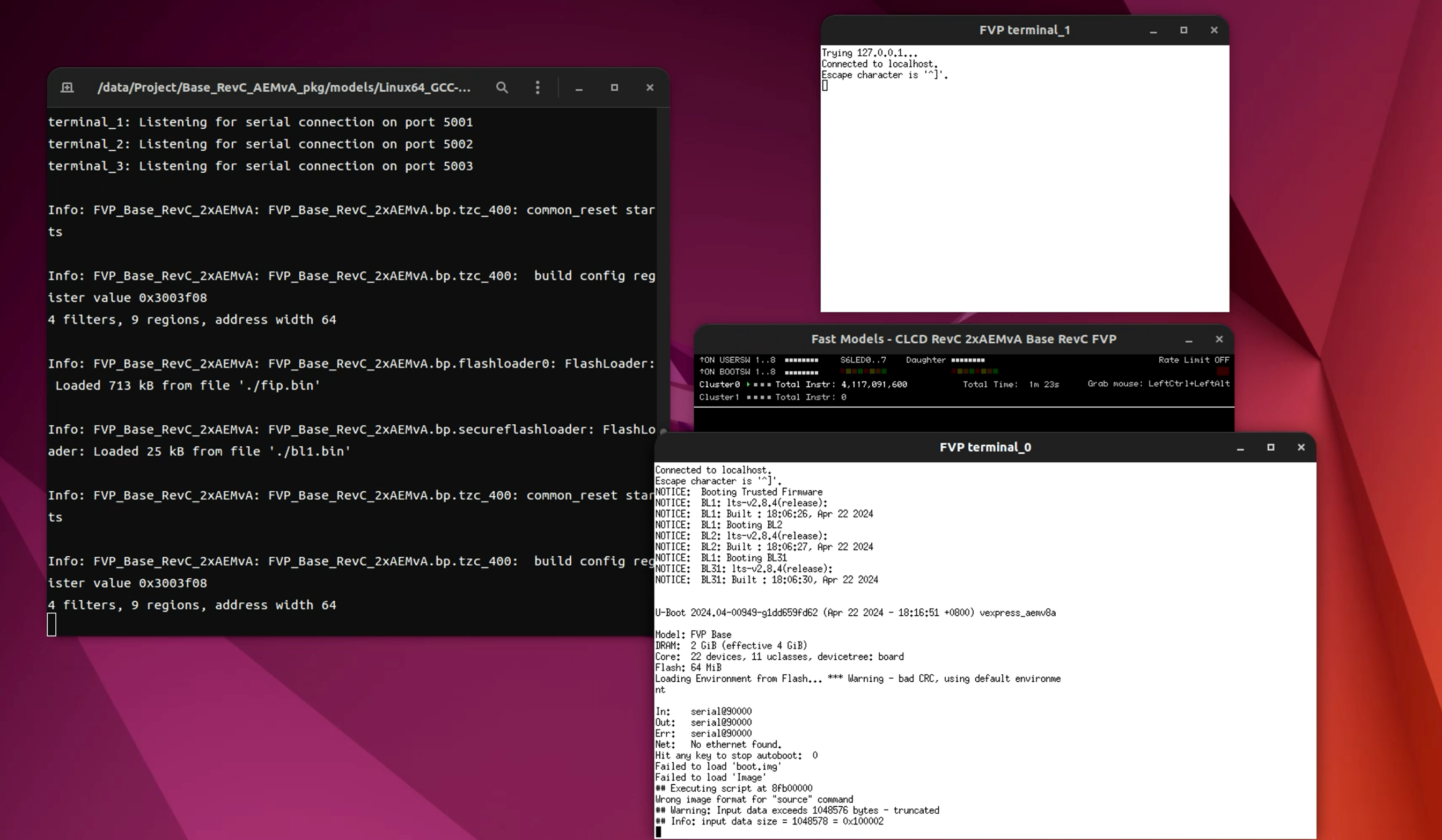
Task: Toggle the USERSW 1..8 DIP switches
Action: point(801,360)
